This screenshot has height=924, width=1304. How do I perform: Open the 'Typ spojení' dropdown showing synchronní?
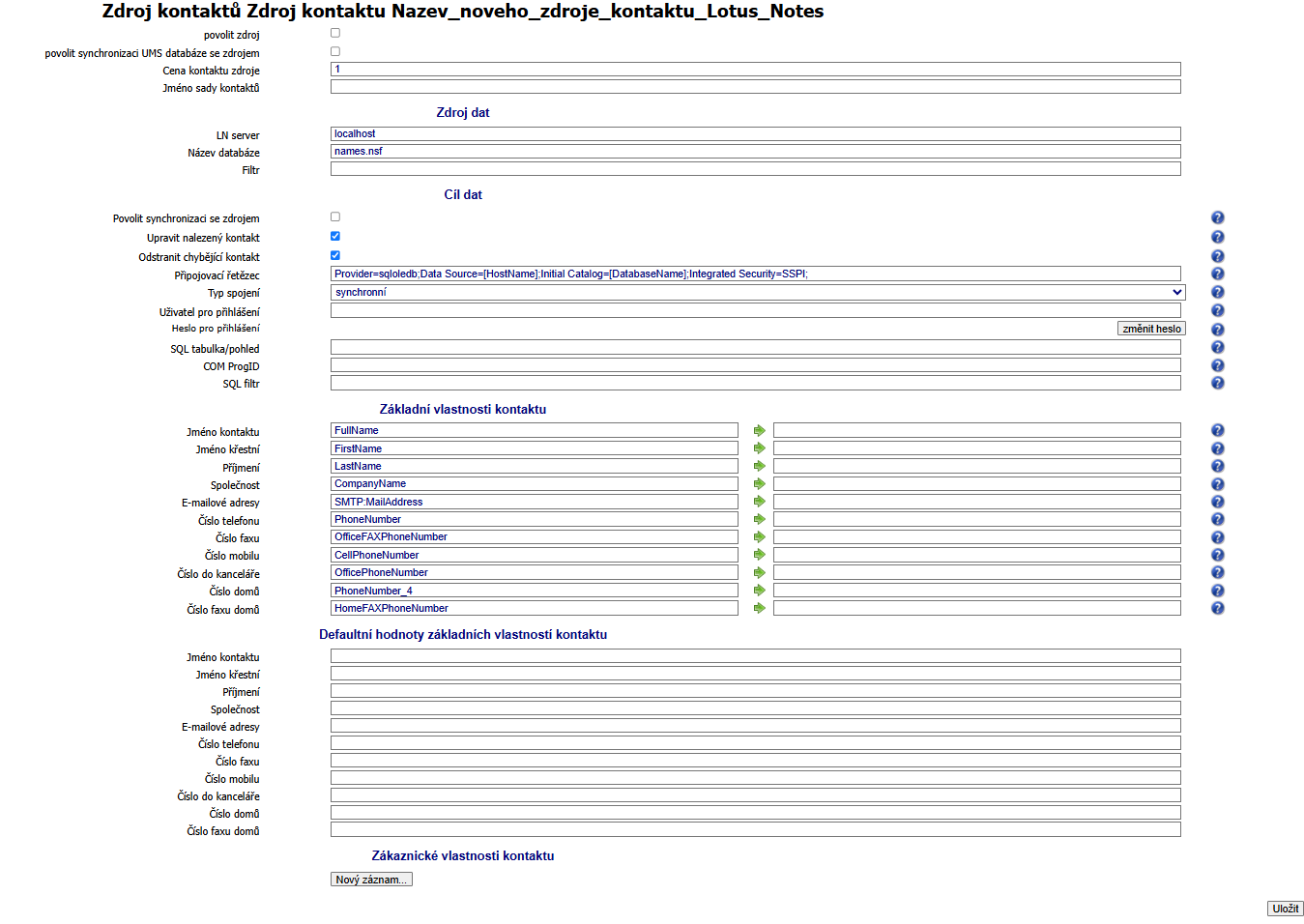(x=757, y=292)
